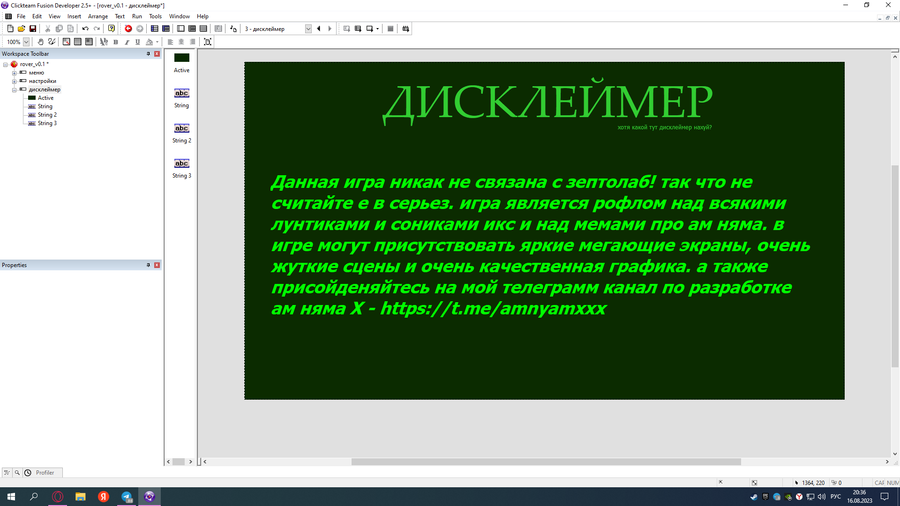
Task: Select String 2 in object list
Action: [x=181, y=133]
